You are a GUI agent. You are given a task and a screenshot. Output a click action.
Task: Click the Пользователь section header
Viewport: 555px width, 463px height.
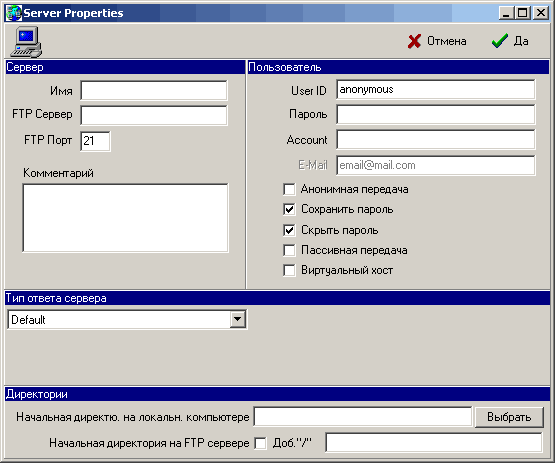pyautogui.click(x=398, y=67)
